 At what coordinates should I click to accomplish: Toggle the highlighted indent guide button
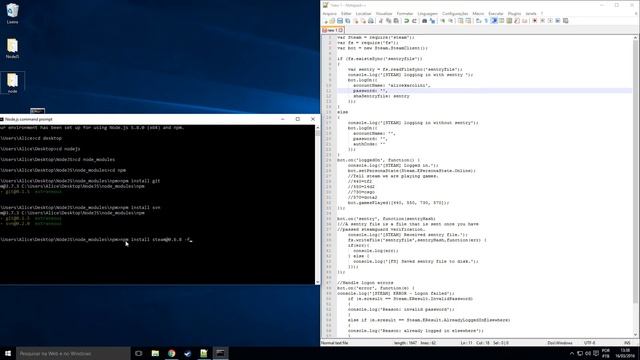tap(494, 20)
